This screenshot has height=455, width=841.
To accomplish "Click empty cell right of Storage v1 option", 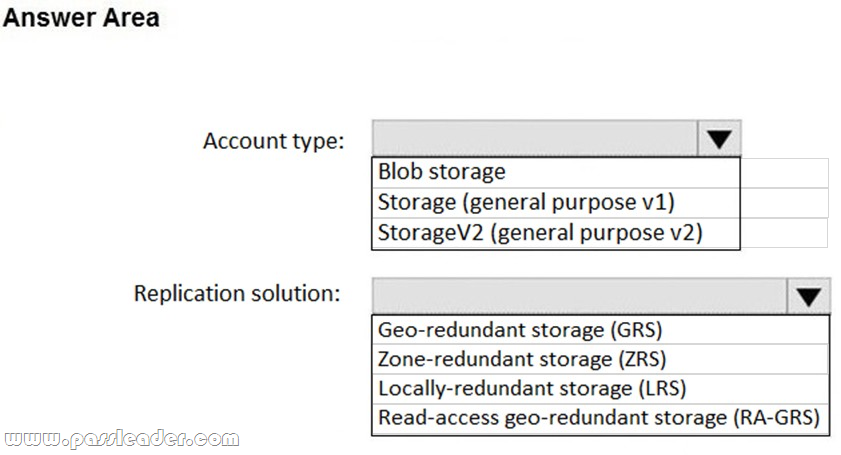I will click(x=784, y=202).
